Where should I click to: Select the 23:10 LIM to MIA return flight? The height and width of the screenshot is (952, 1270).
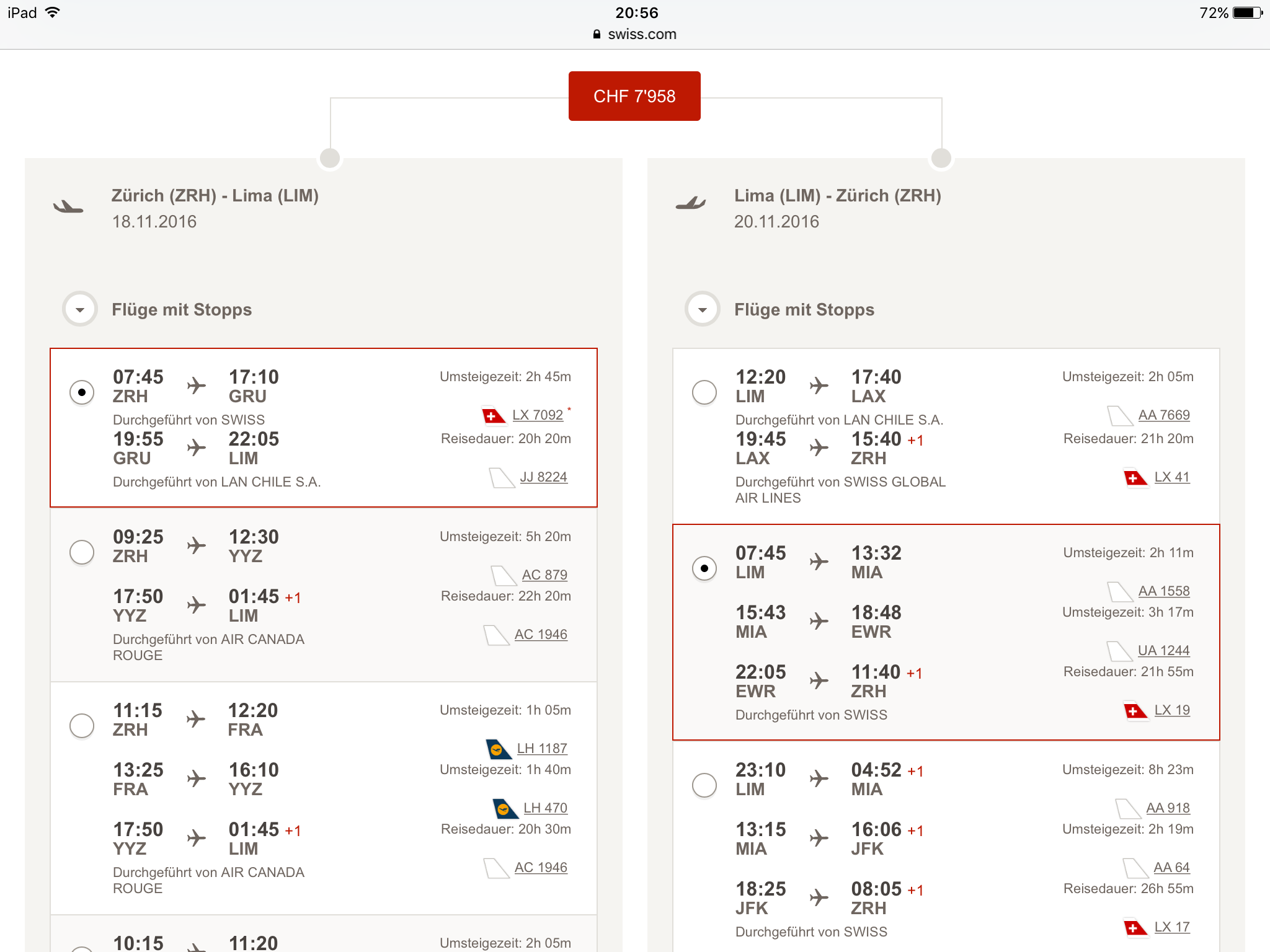[x=704, y=785]
